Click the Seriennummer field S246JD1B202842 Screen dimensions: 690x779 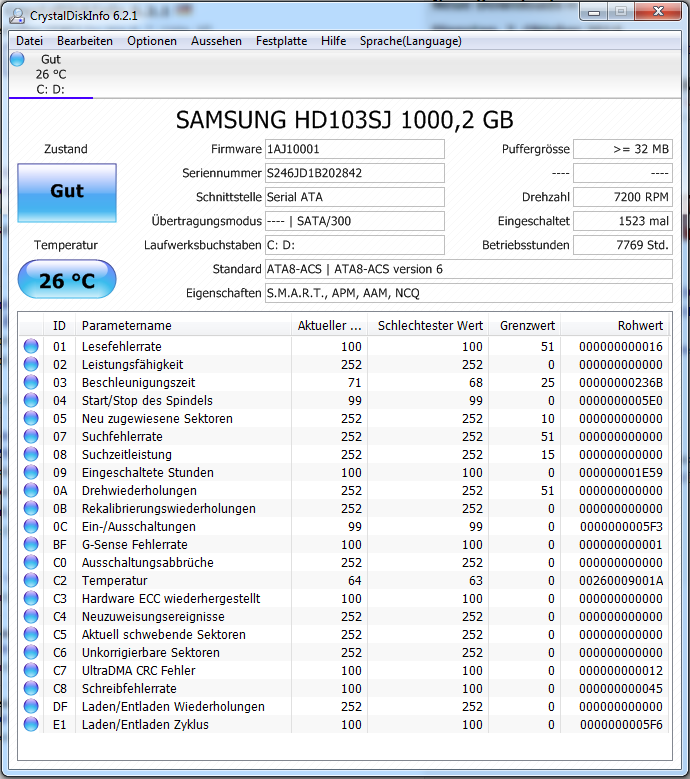point(355,173)
